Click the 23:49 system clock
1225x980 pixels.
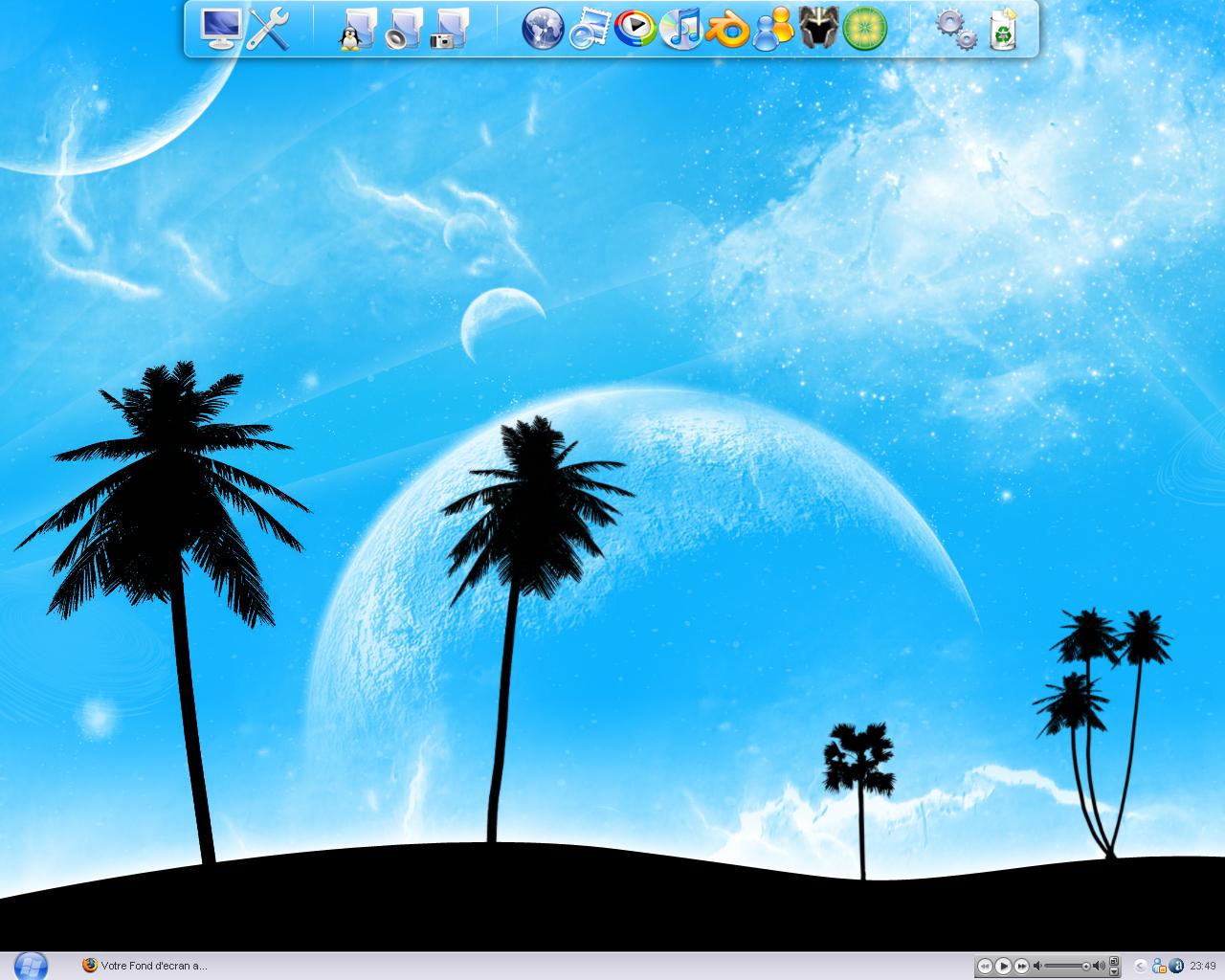1203,966
